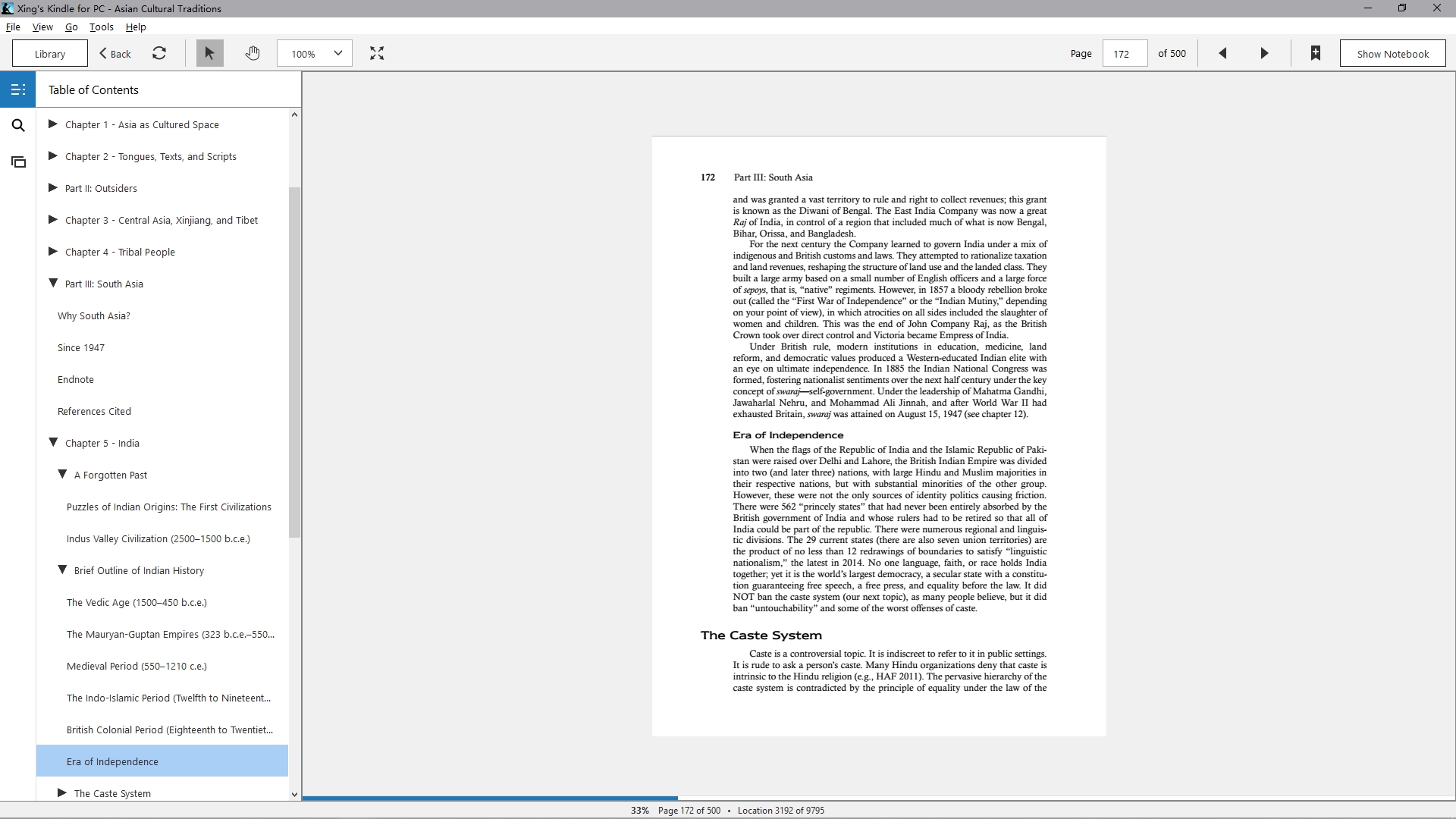Open Puzzles of Indian Origins section
Screen dimensions: 1456x819
point(169,507)
